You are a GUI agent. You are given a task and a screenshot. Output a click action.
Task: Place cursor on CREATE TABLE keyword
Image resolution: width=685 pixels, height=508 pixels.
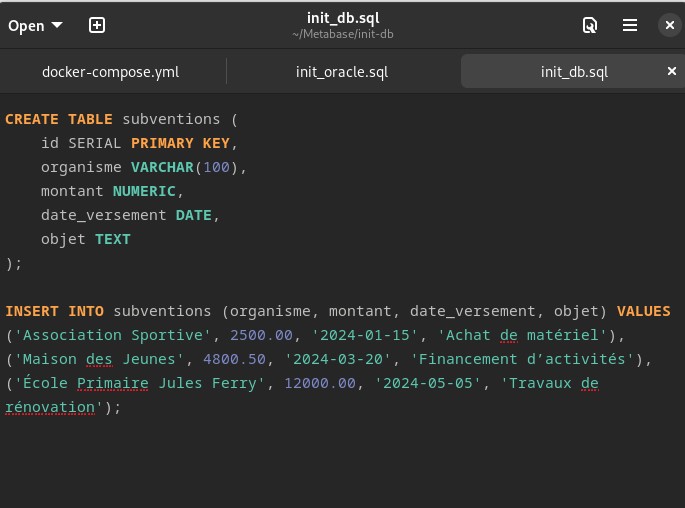(58, 119)
